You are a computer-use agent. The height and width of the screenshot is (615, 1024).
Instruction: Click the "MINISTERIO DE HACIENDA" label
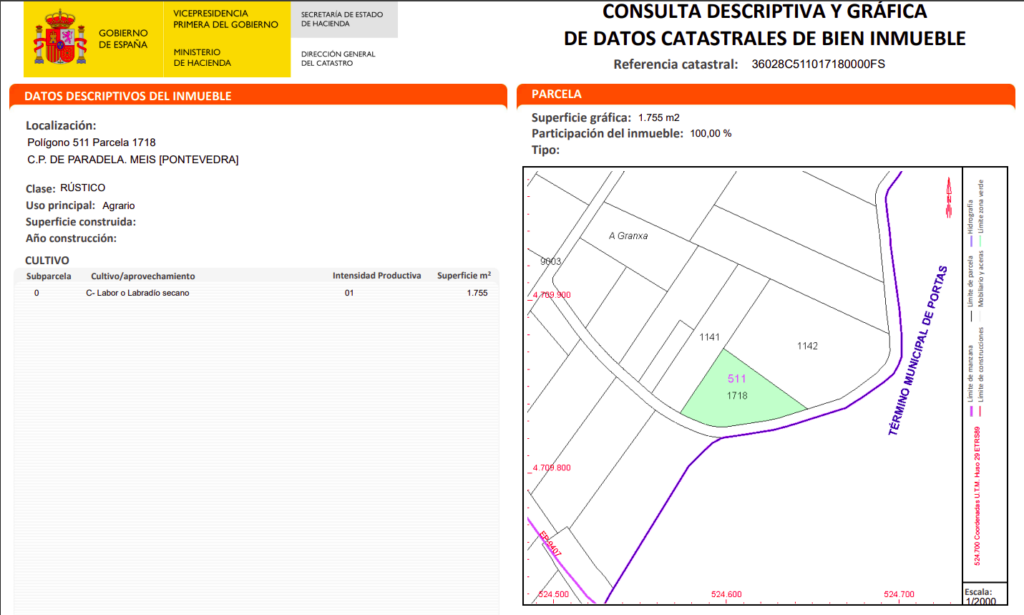pyautogui.click(x=202, y=57)
